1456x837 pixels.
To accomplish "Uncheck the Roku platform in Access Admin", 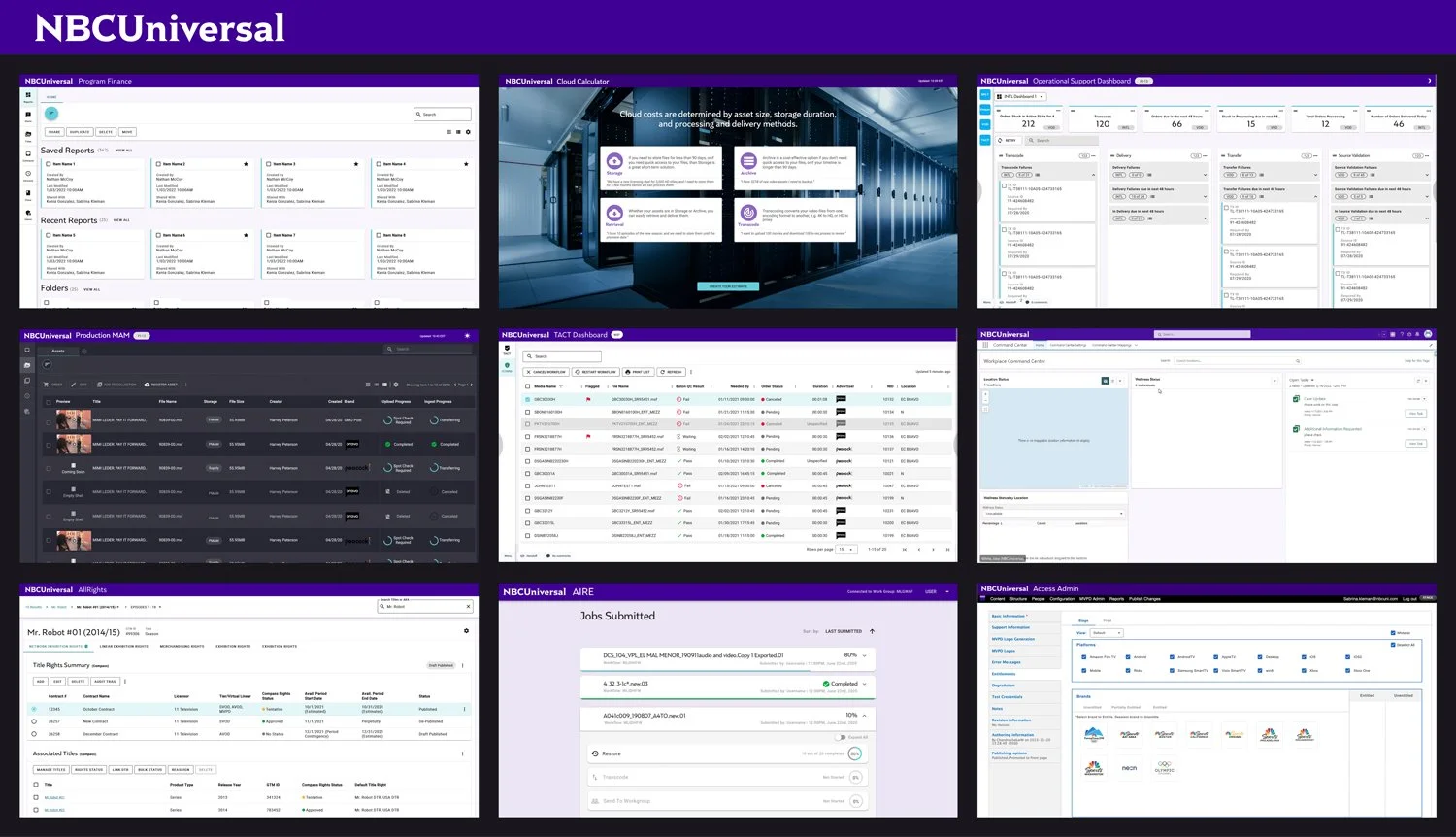I will pos(1128,670).
